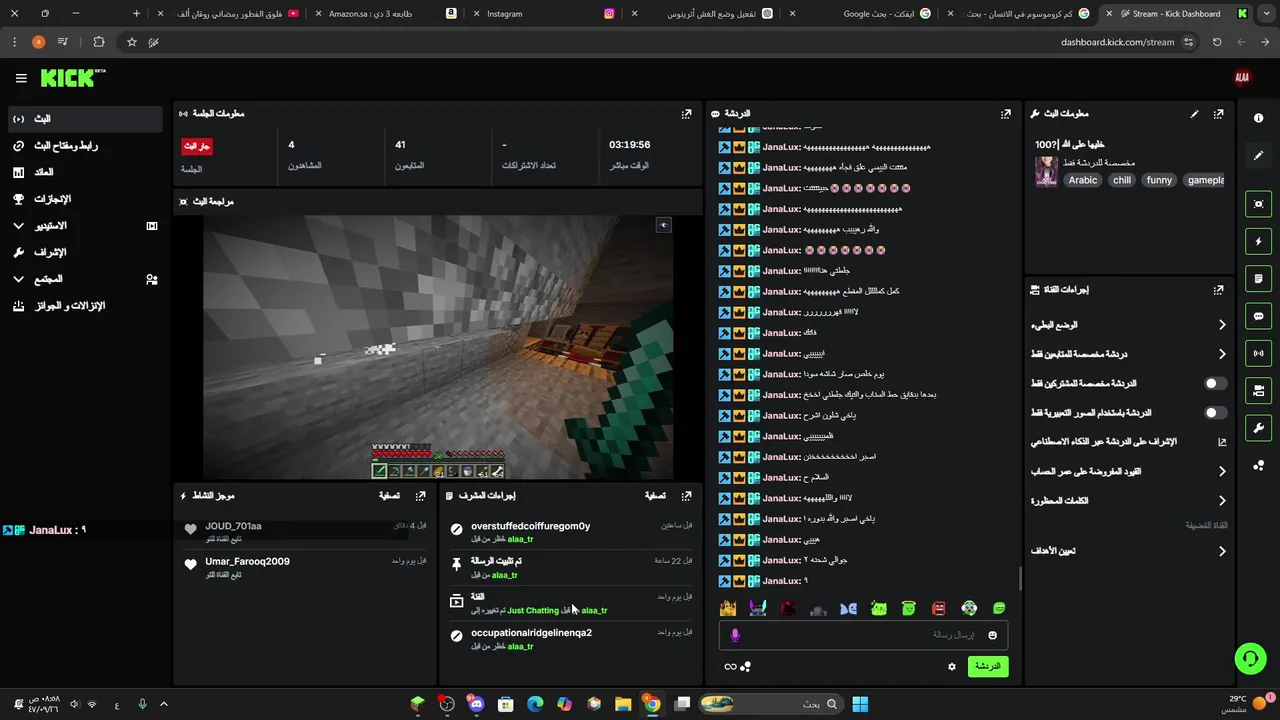Pick the green emote with halo
This screenshot has width=1280, height=720.
[908, 608]
